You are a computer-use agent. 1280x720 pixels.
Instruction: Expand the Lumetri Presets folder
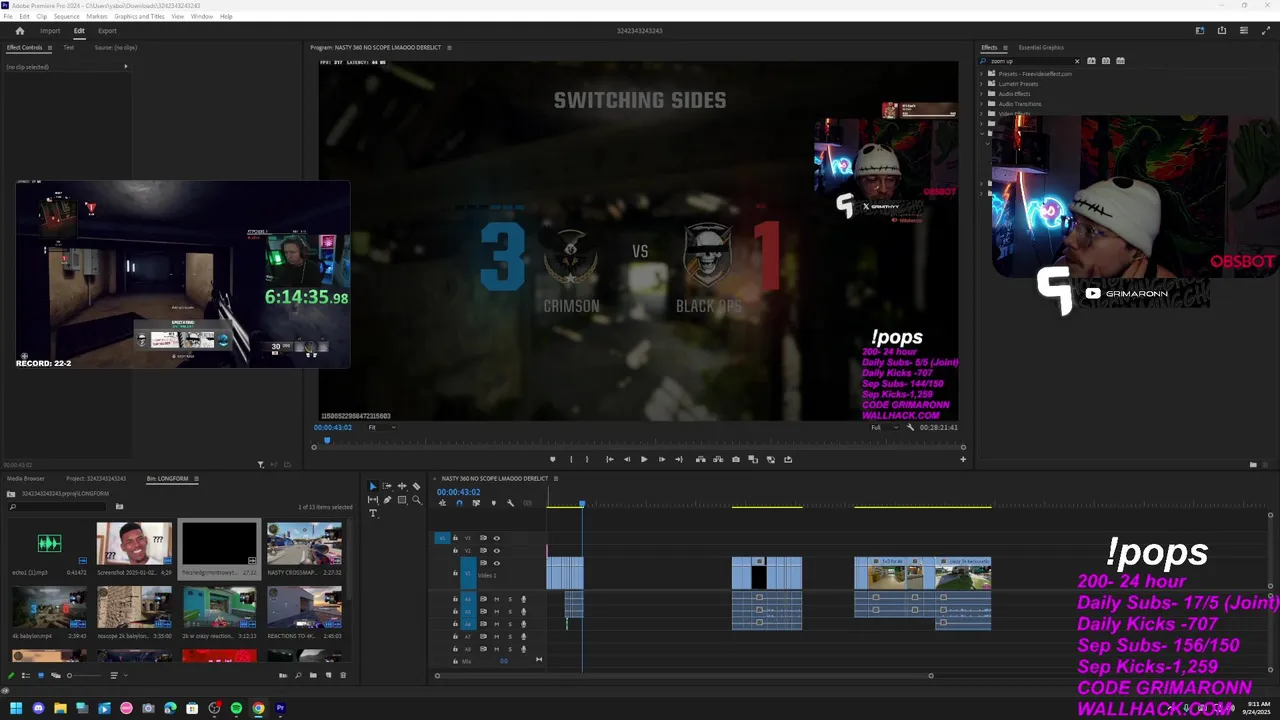[981, 84]
